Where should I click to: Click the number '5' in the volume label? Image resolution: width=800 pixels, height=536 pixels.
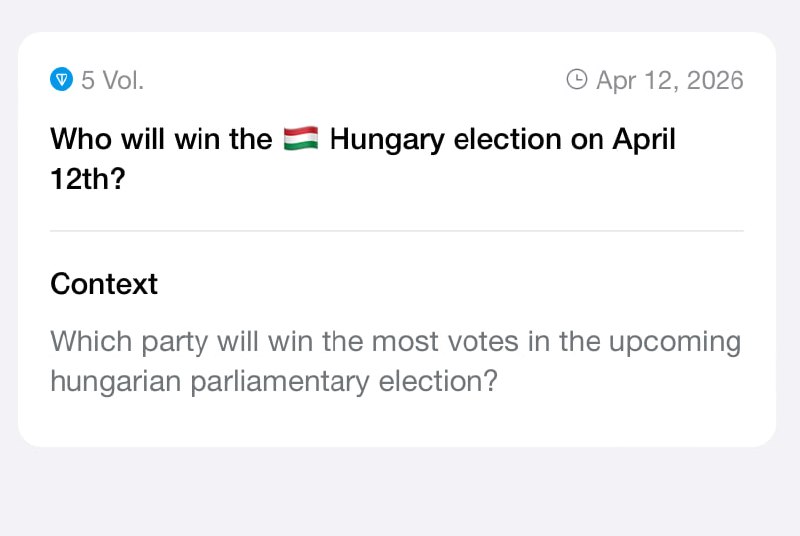click(x=88, y=80)
